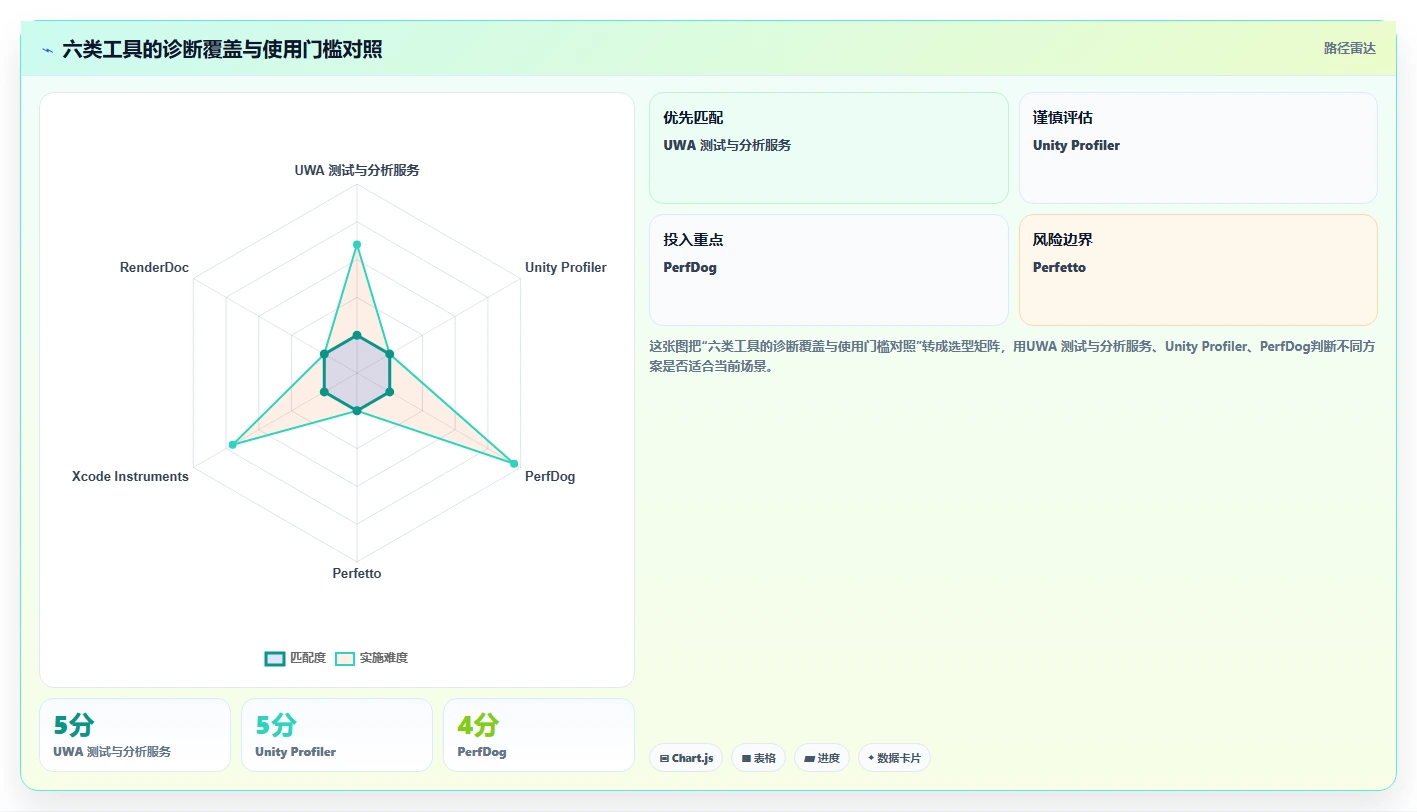This screenshot has width=1417, height=812.
Task: Click the RenderDoc radar axis label
Action: pyautogui.click(x=154, y=267)
